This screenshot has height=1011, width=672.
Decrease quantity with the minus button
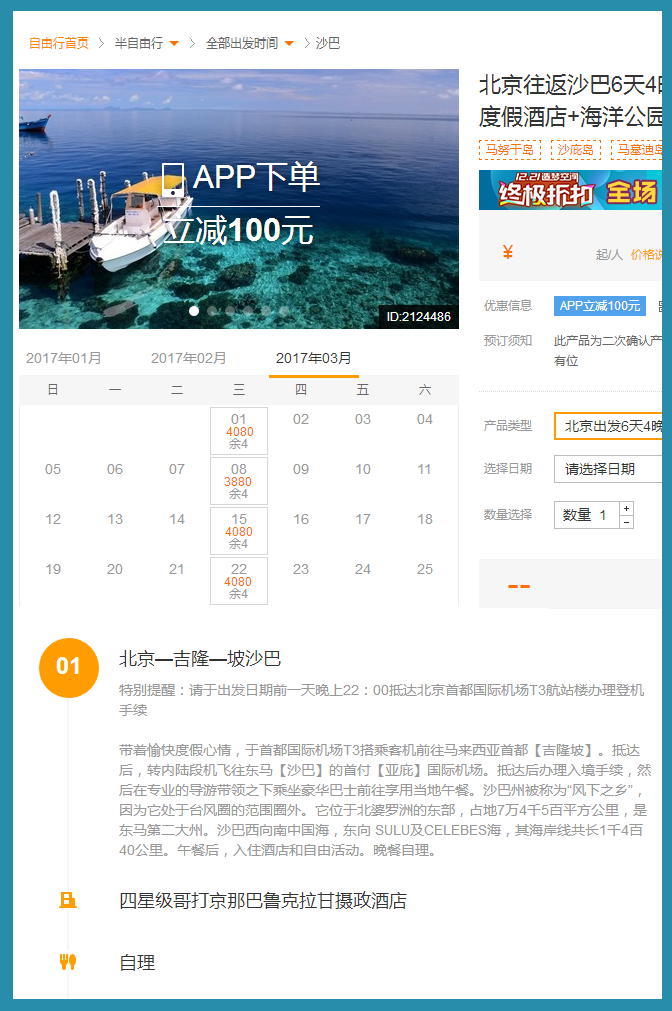[x=626, y=522]
